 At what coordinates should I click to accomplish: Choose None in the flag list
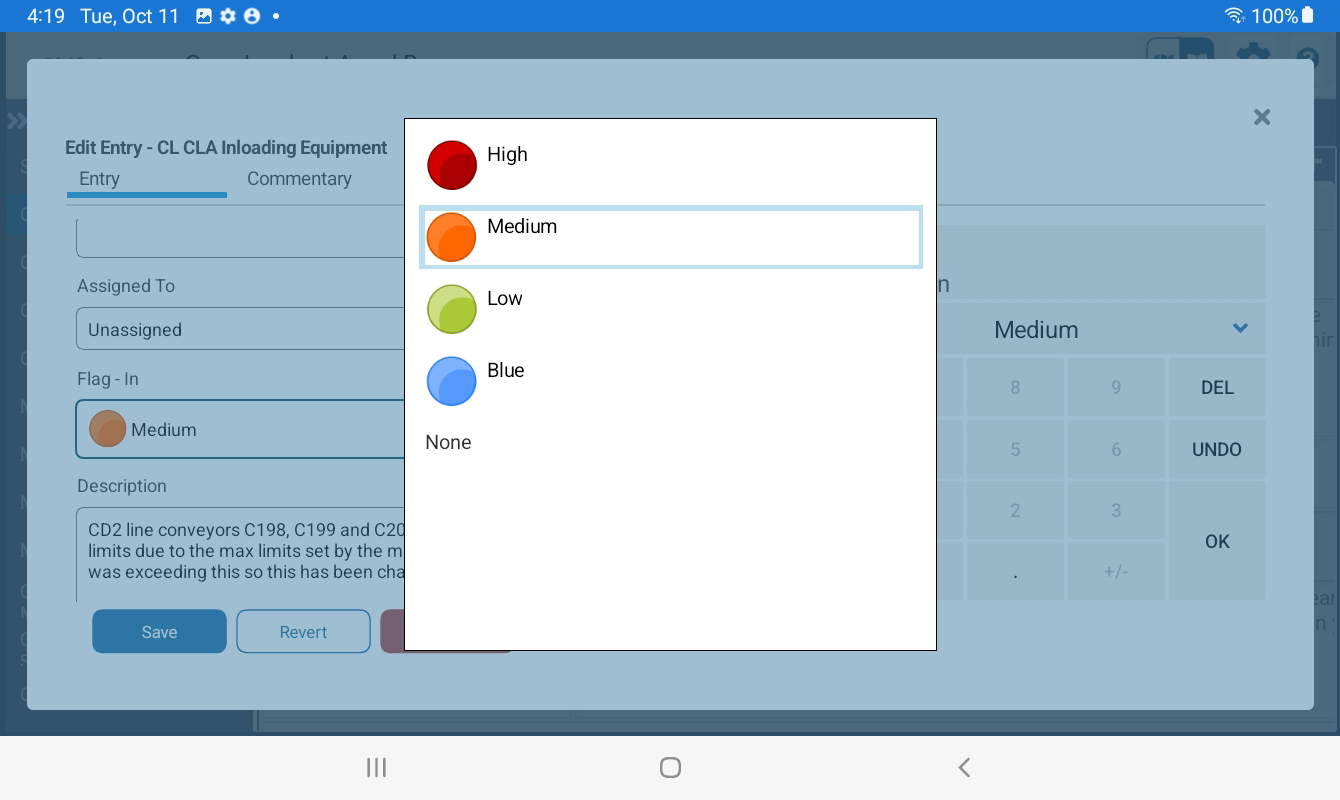coord(670,442)
